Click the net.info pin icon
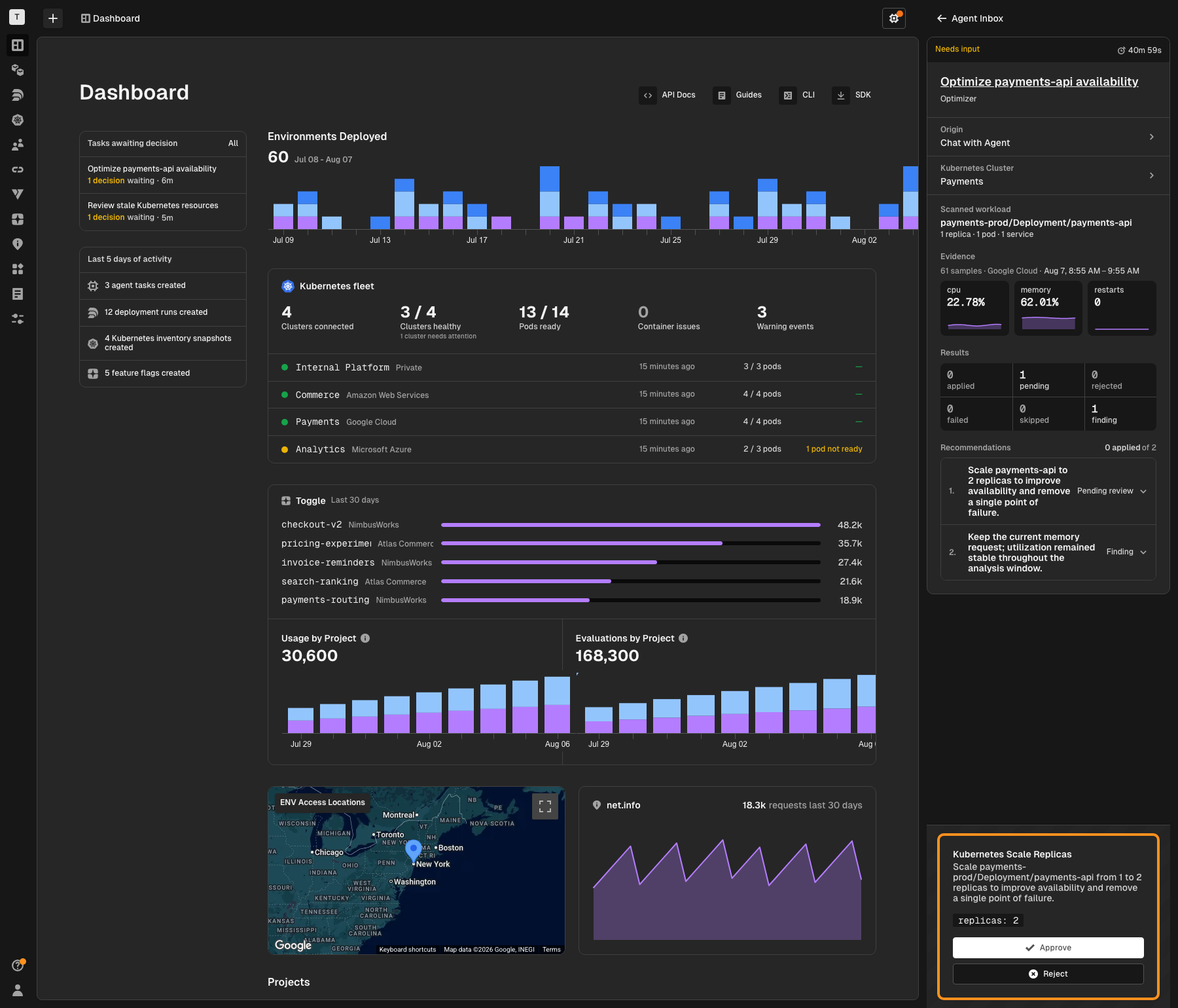Screen dimensions: 1178x1008 597,805
